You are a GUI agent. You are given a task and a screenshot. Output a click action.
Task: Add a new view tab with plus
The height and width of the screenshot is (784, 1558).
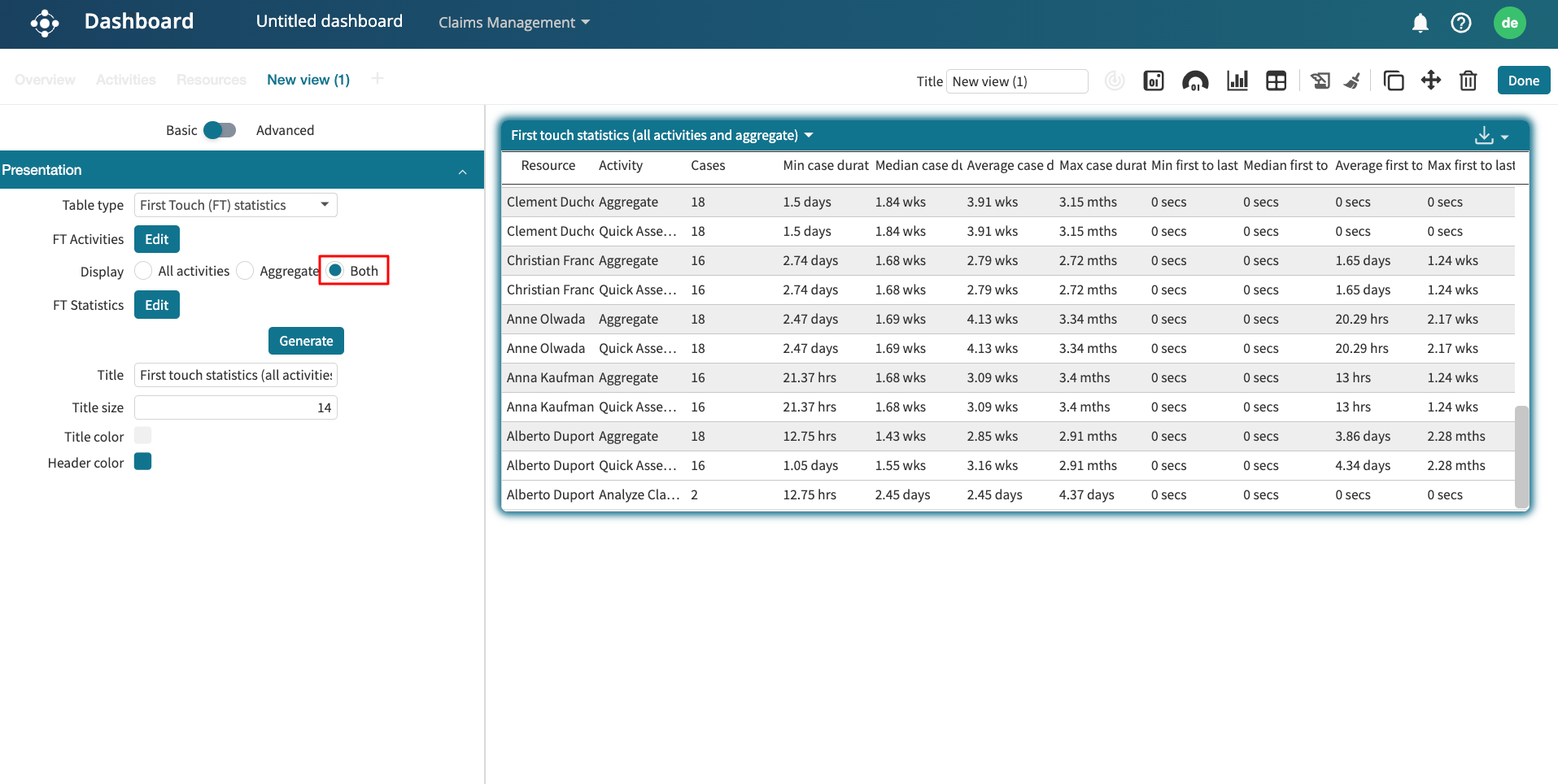(x=377, y=79)
